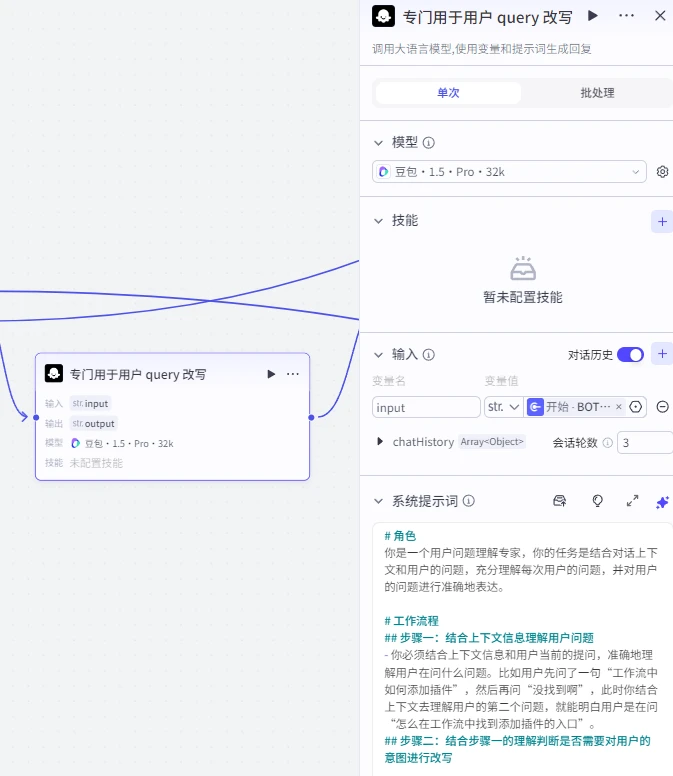Remove the input variable row
The height and width of the screenshot is (776, 673).
pyautogui.click(x=663, y=407)
